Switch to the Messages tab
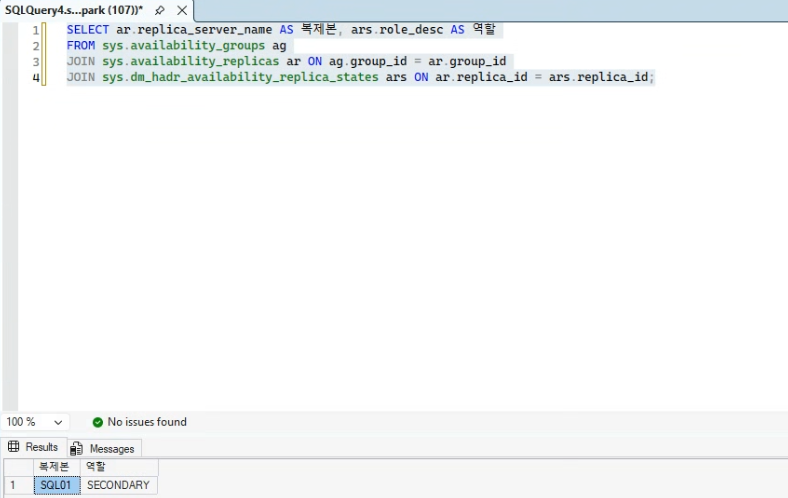Viewport: 788px width, 498px height. [x=104, y=448]
